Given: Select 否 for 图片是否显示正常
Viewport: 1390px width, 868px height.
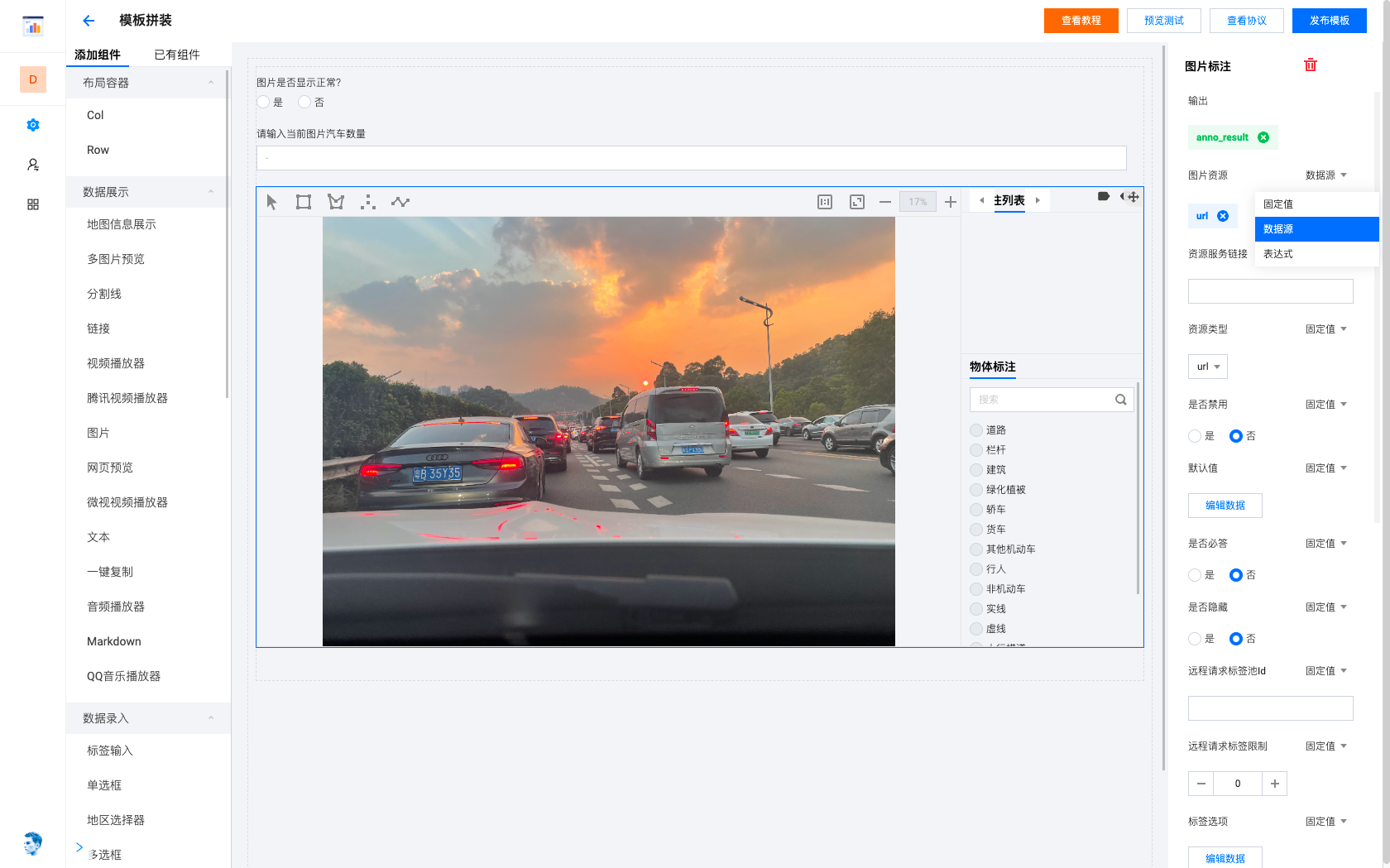Looking at the screenshot, I should click(x=304, y=102).
